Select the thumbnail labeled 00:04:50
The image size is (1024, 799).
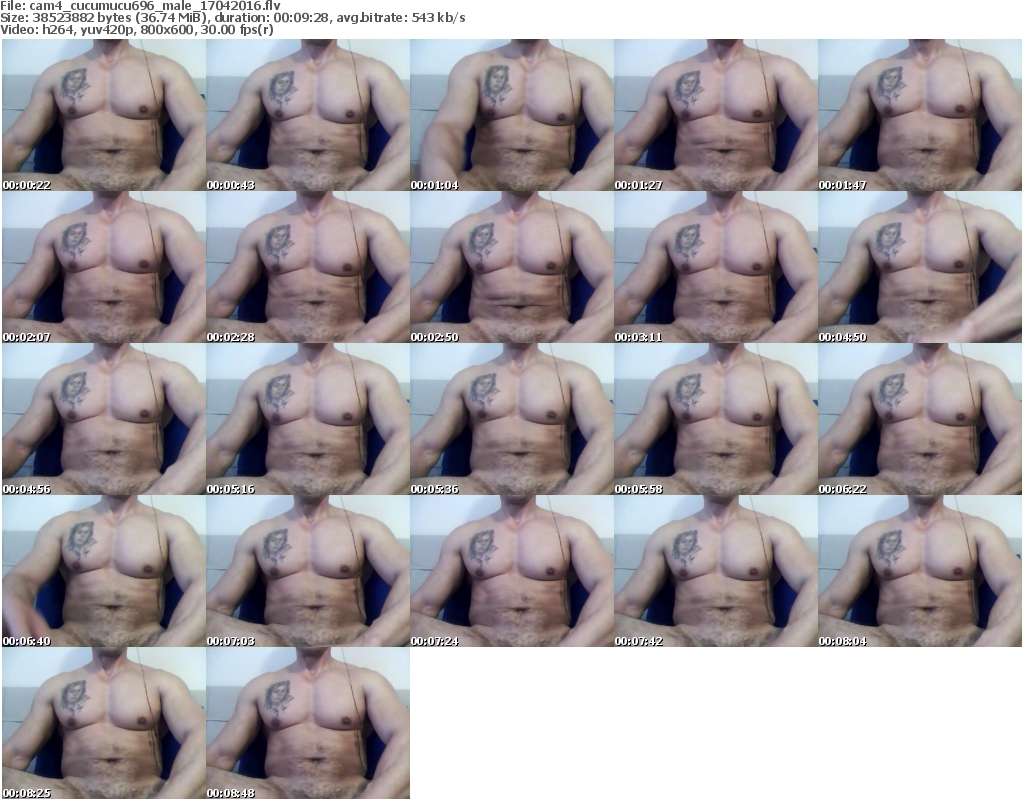pyautogui.click(x=920, y=267)
